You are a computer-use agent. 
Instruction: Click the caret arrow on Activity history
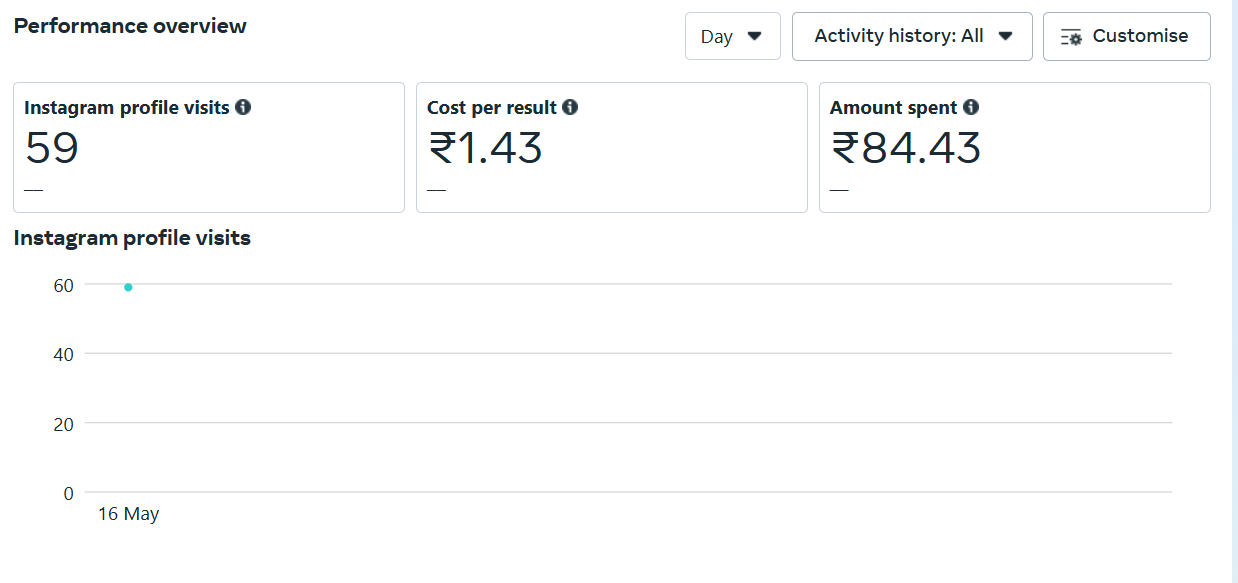tap(1006, 36)
